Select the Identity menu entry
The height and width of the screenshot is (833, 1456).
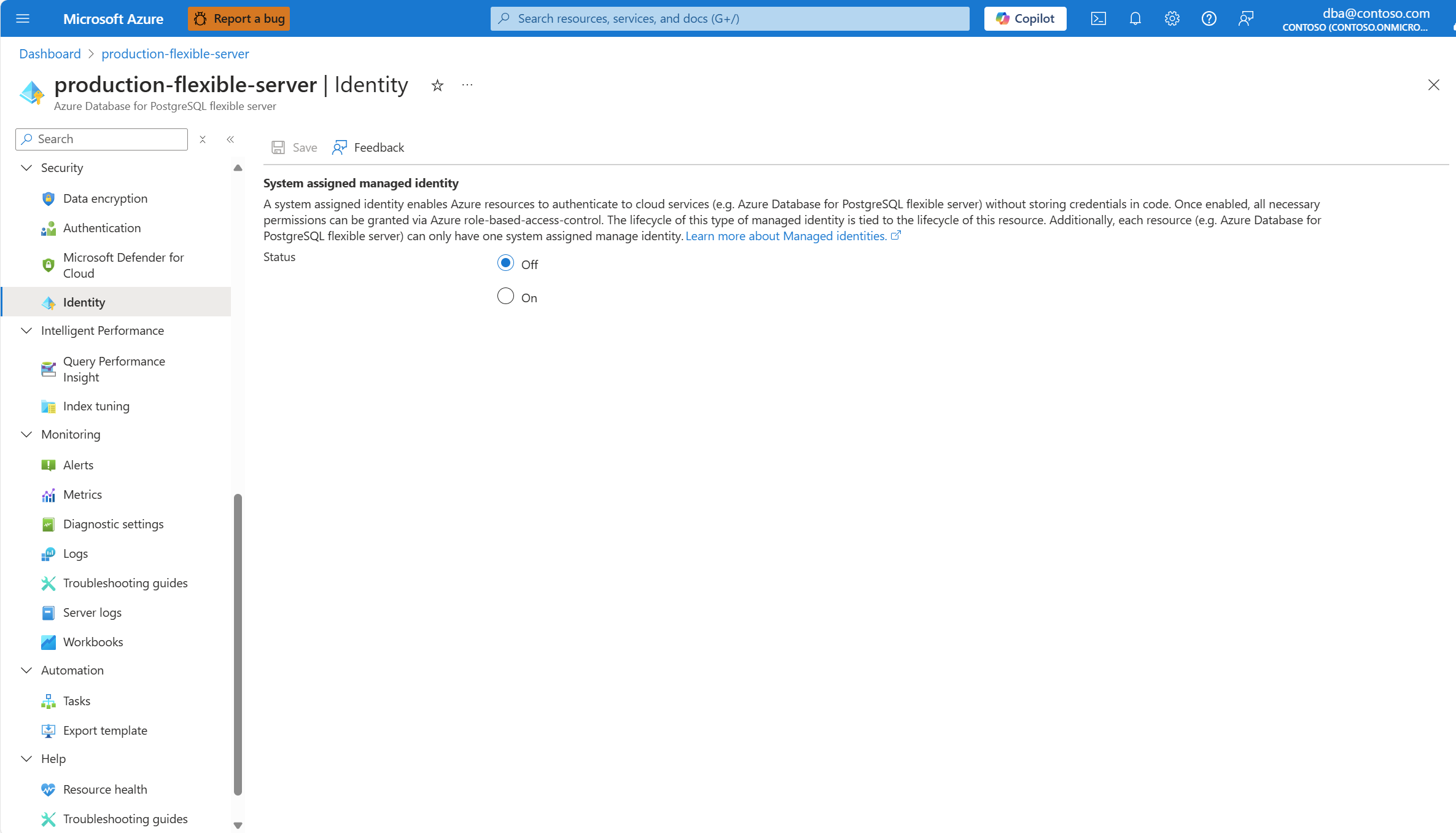click(x=84, y=302)
